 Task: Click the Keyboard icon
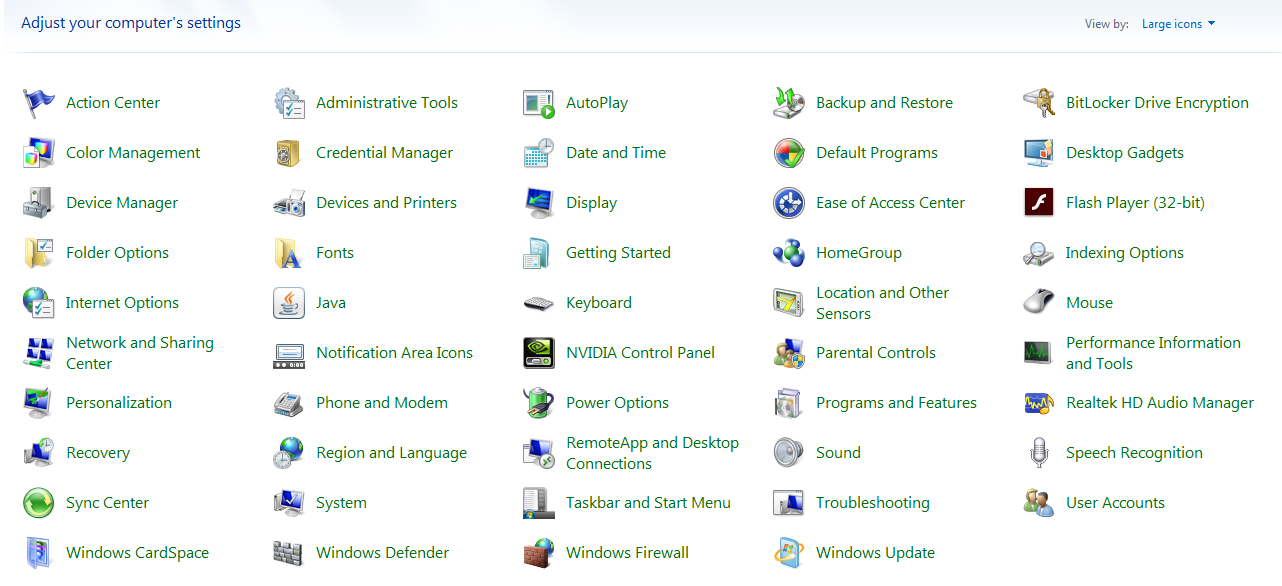click(x=539, y=303)
